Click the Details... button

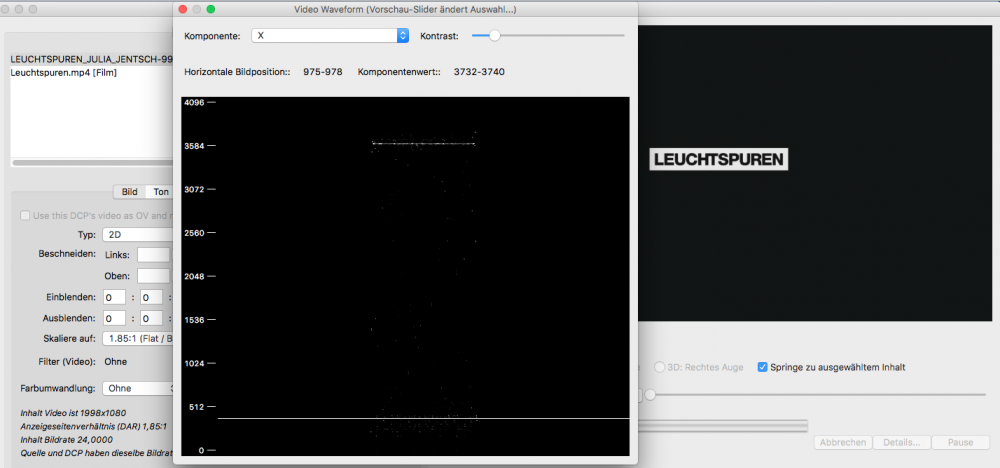[x=901, y=442]
